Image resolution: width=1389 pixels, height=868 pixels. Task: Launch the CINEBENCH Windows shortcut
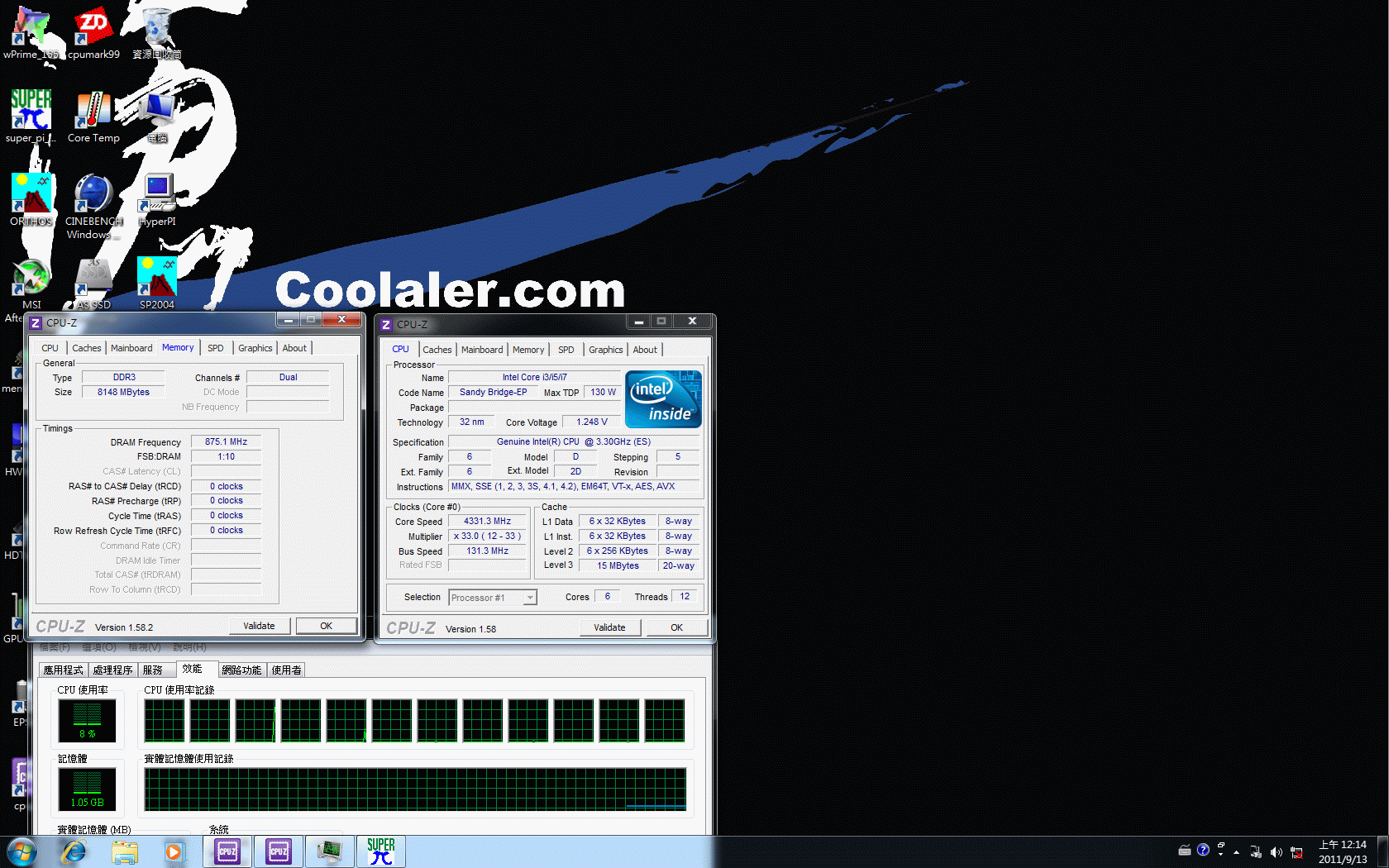click(93, 207)
